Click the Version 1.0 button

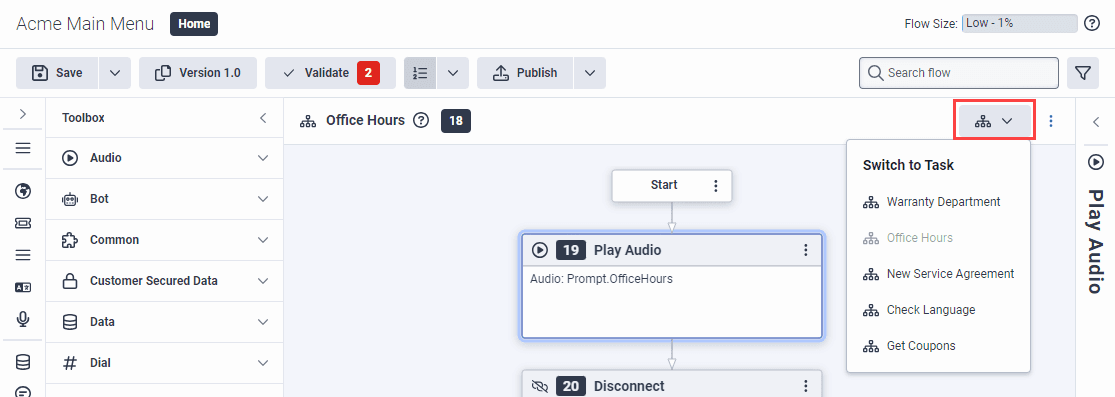(198, 73)
